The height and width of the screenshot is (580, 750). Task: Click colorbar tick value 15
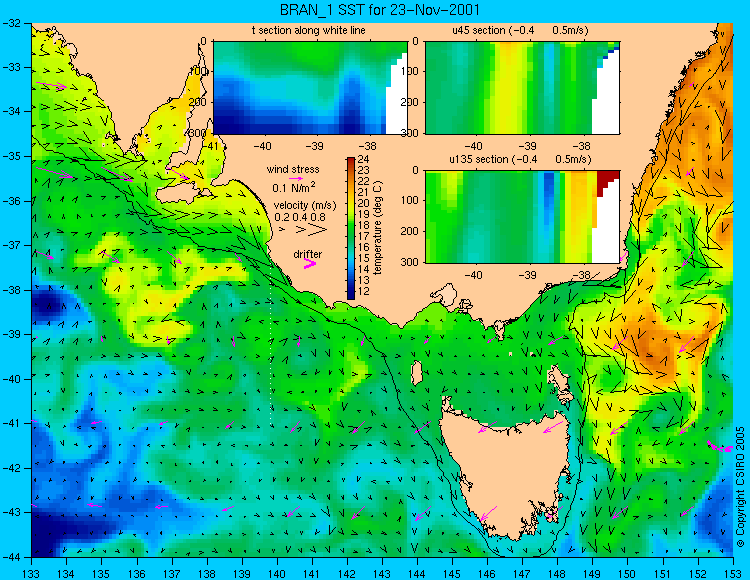point(364,258)
